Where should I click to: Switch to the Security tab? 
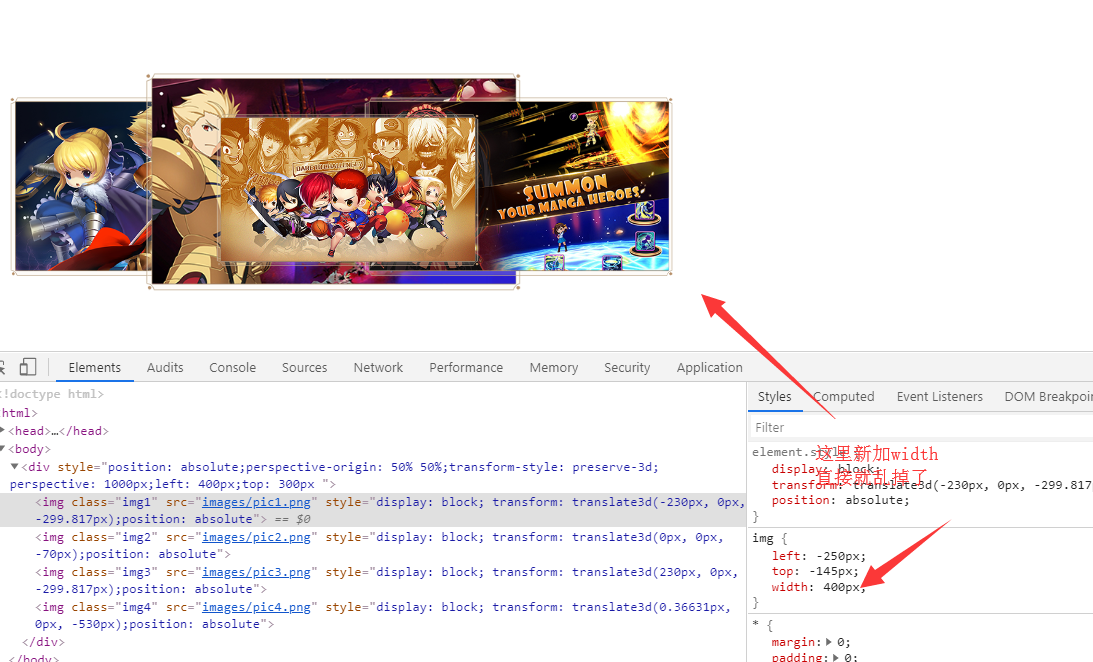pos(627,367)
